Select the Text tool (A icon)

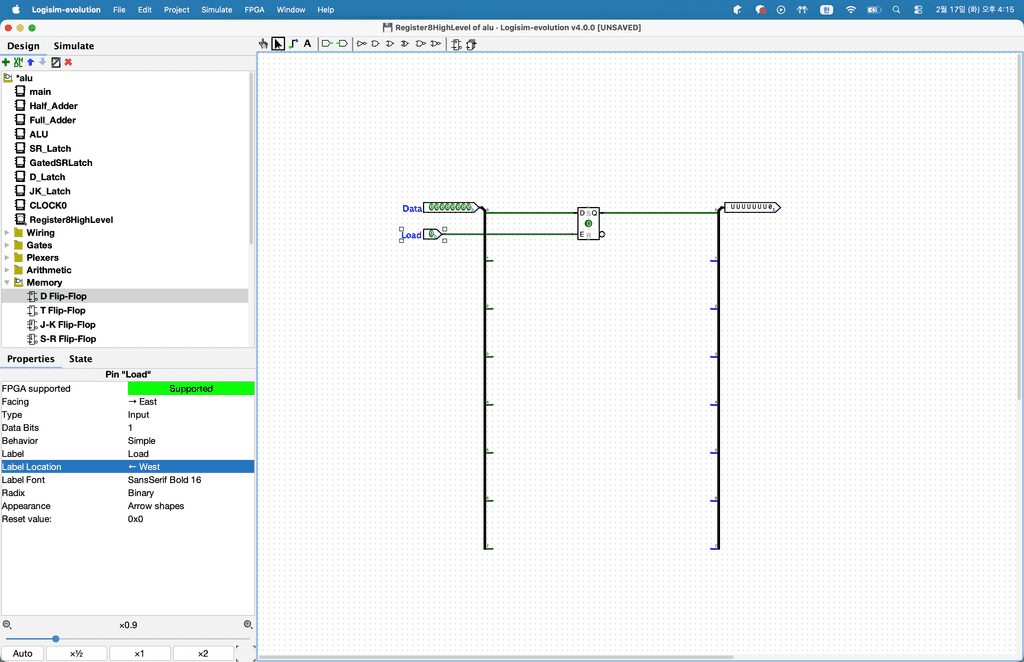tap(307, 44)
